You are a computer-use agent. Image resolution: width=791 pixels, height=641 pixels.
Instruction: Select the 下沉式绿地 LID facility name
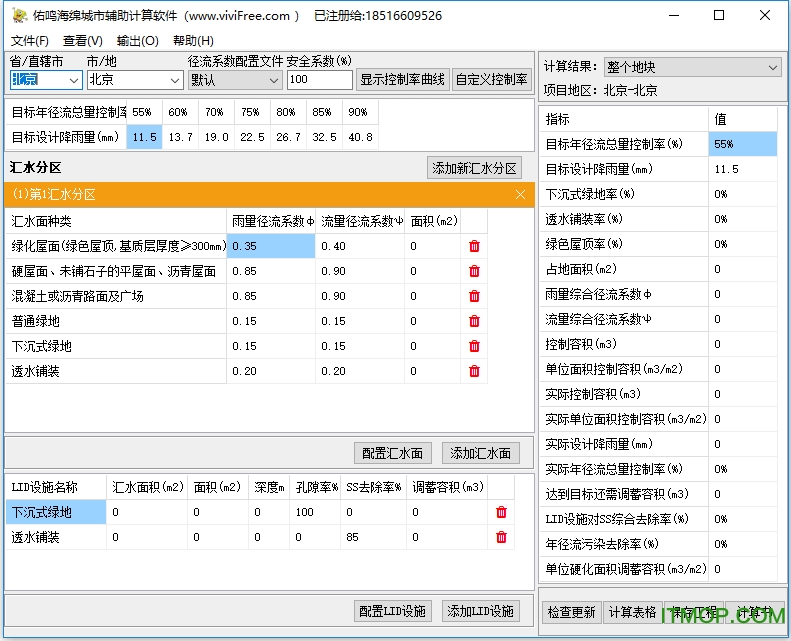[x=56, y=512]
